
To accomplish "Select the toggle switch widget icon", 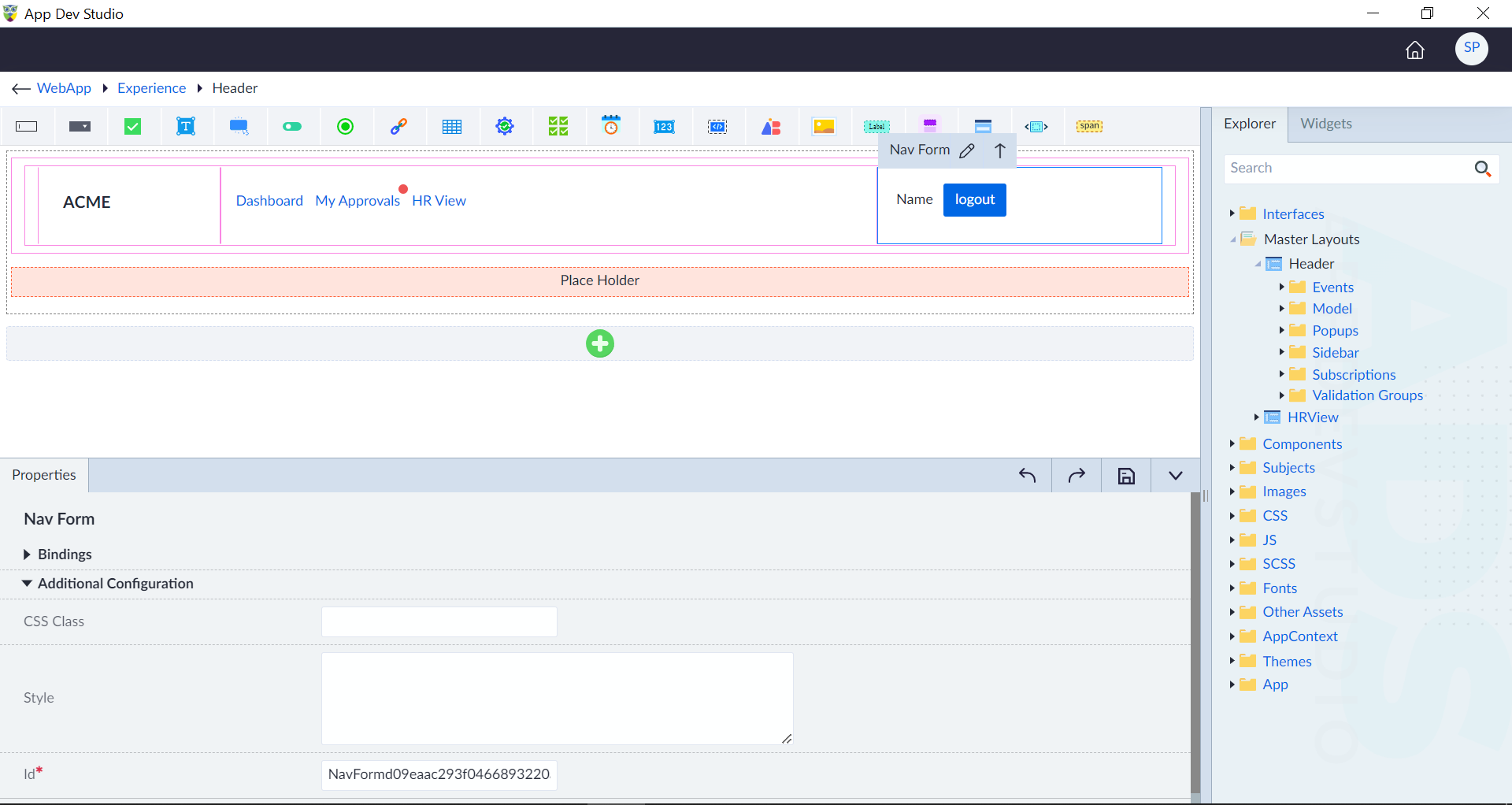I will point(292,127).
